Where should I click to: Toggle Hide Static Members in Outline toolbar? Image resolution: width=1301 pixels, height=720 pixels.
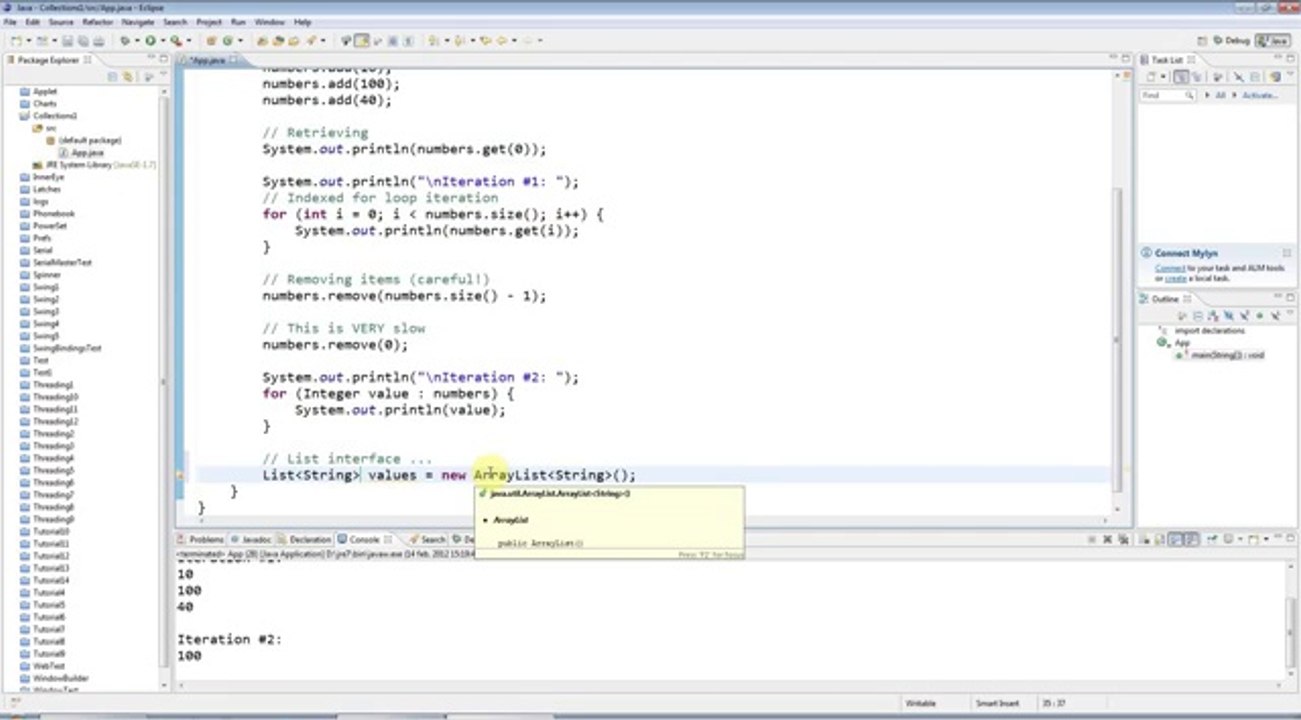pos(1244,316)
